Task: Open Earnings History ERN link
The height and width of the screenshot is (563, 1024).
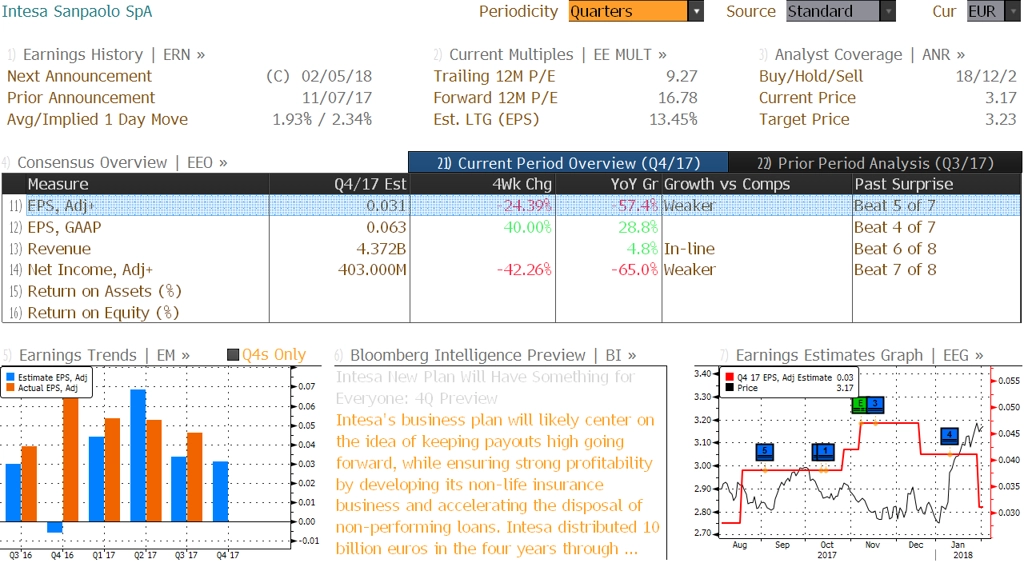Action: click(x=114, y=54)
